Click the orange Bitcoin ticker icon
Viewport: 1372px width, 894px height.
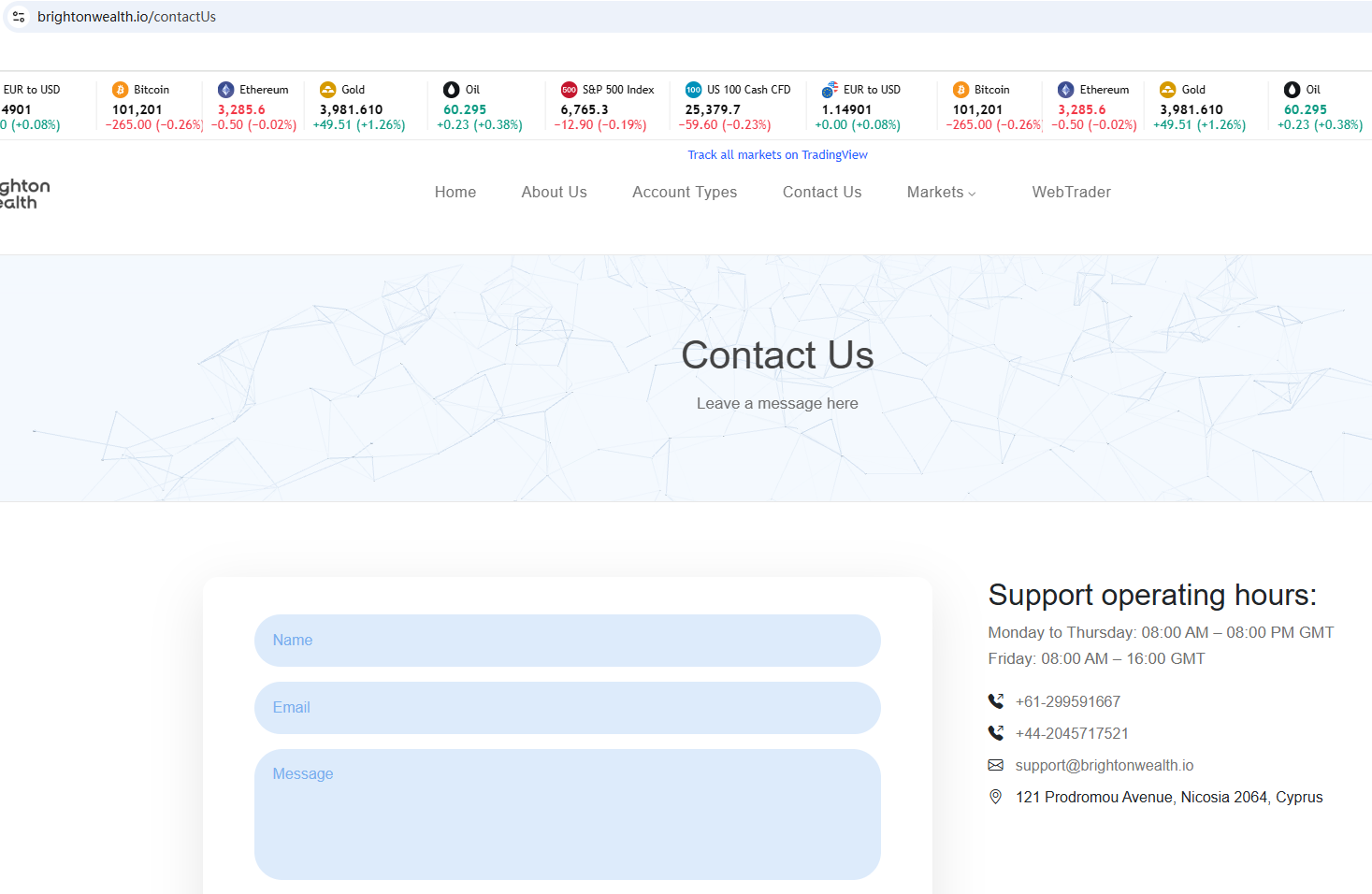tap(120, 90)
